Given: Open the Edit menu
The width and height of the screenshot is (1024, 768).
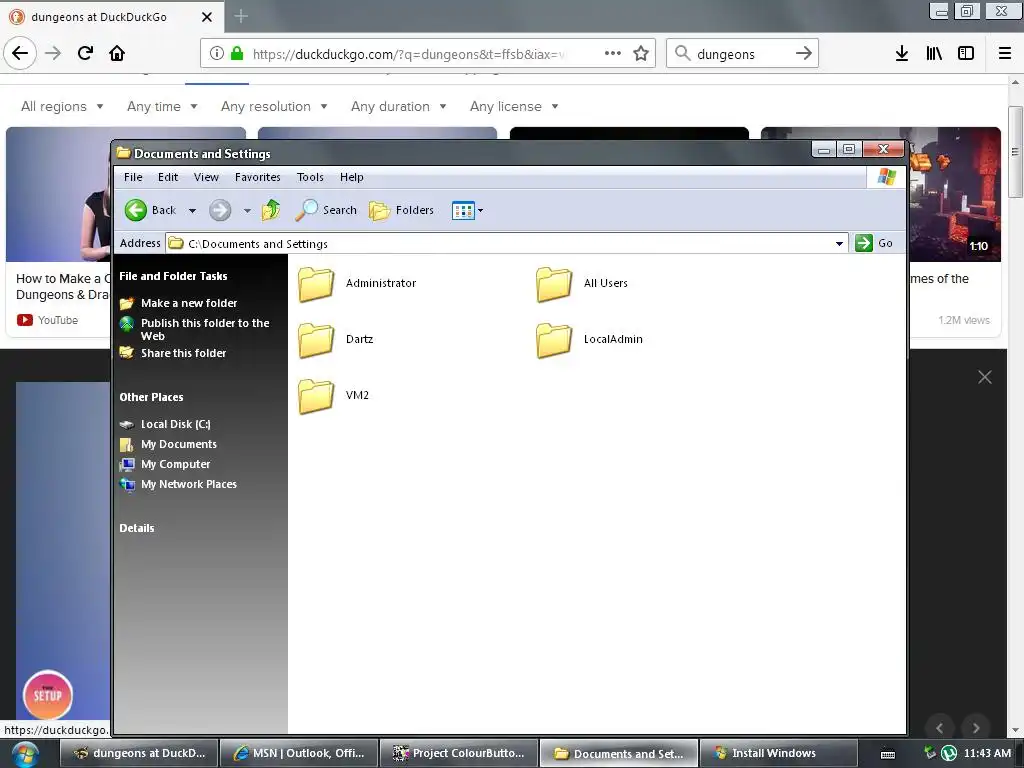Looking at the screenshot, I should tap(168, 177).
